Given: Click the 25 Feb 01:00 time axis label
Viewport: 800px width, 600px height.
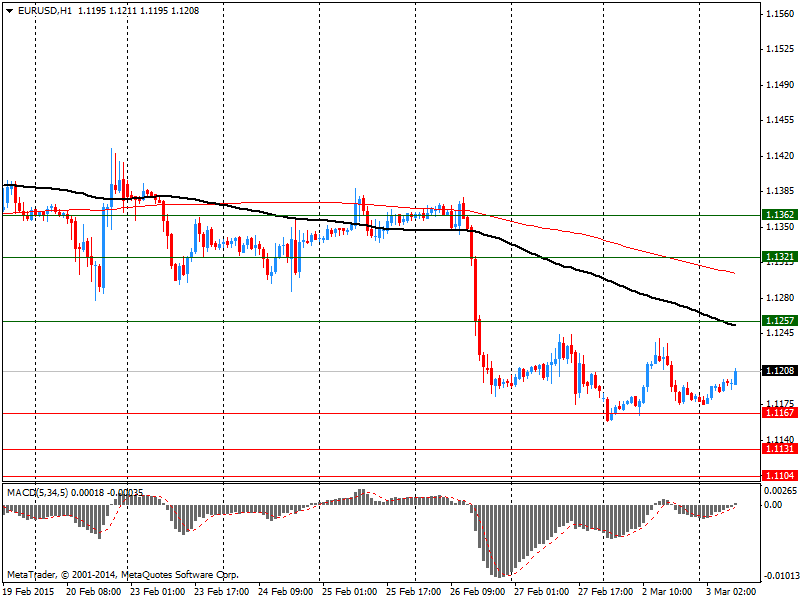Looking at the screenshot, I should pyautogui.click(x=350, y=592).
